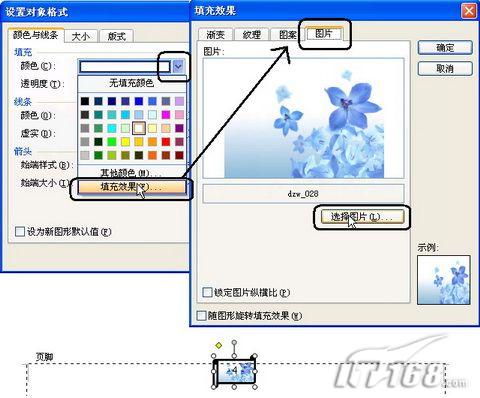Screen dimensions: 480x398
Task: Switch to the 大小 tab
Action: point(80,36)
